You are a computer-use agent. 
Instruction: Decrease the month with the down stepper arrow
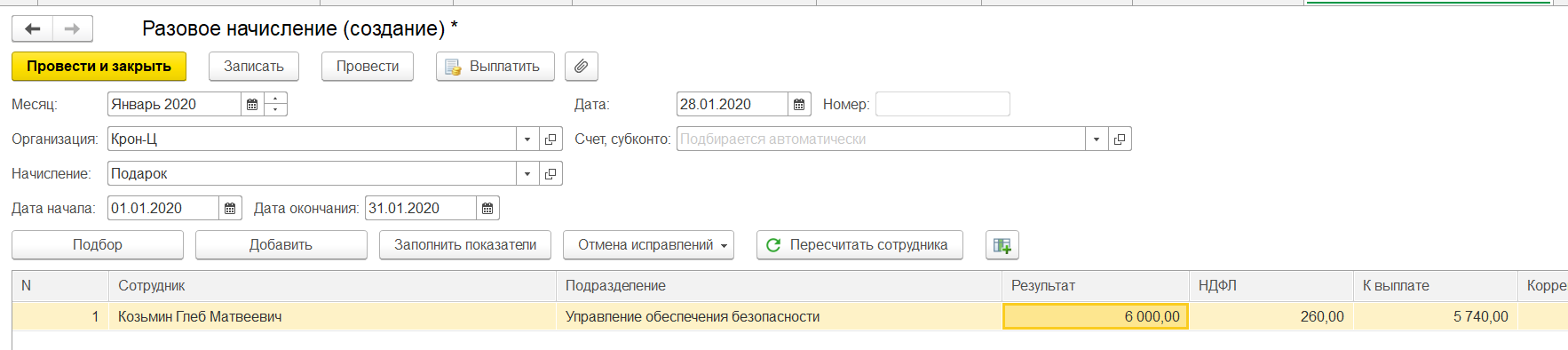click(x=275, y=110)
